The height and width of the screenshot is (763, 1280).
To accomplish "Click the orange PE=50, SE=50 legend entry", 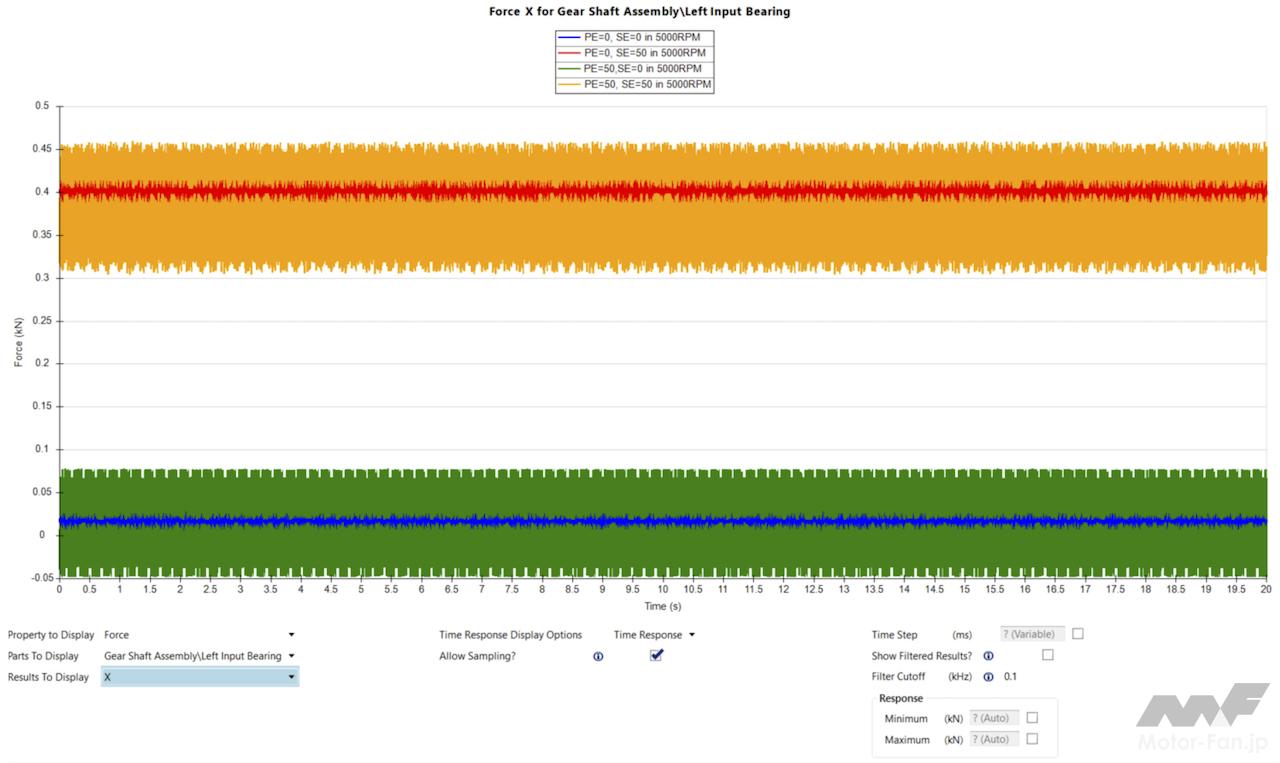I will [x=635, y=85].
